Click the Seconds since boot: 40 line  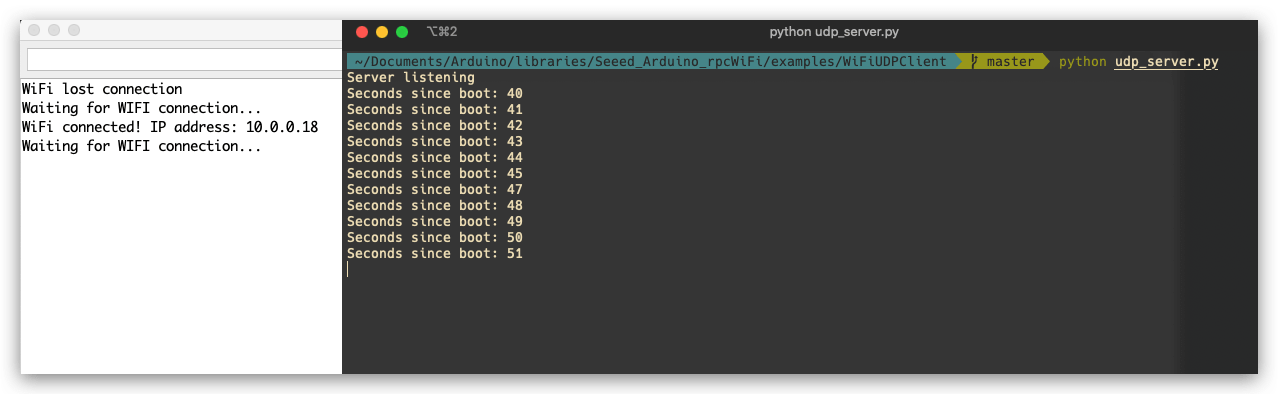[x=435, y=93]
